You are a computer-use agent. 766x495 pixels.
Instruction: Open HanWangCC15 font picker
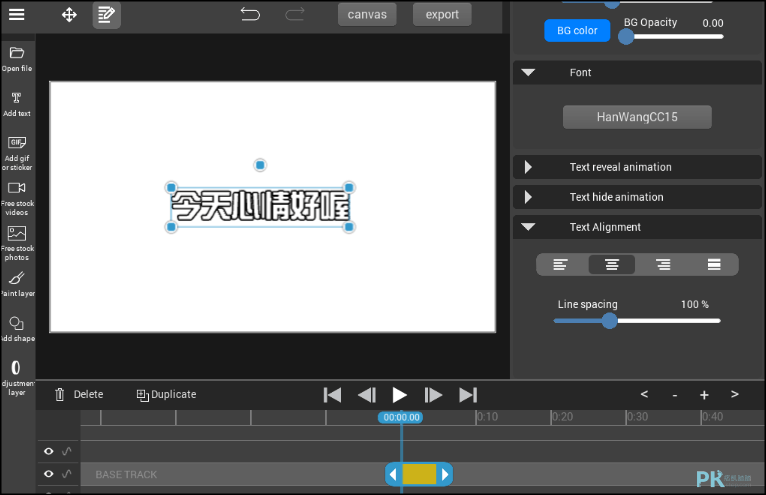[637, 117]
